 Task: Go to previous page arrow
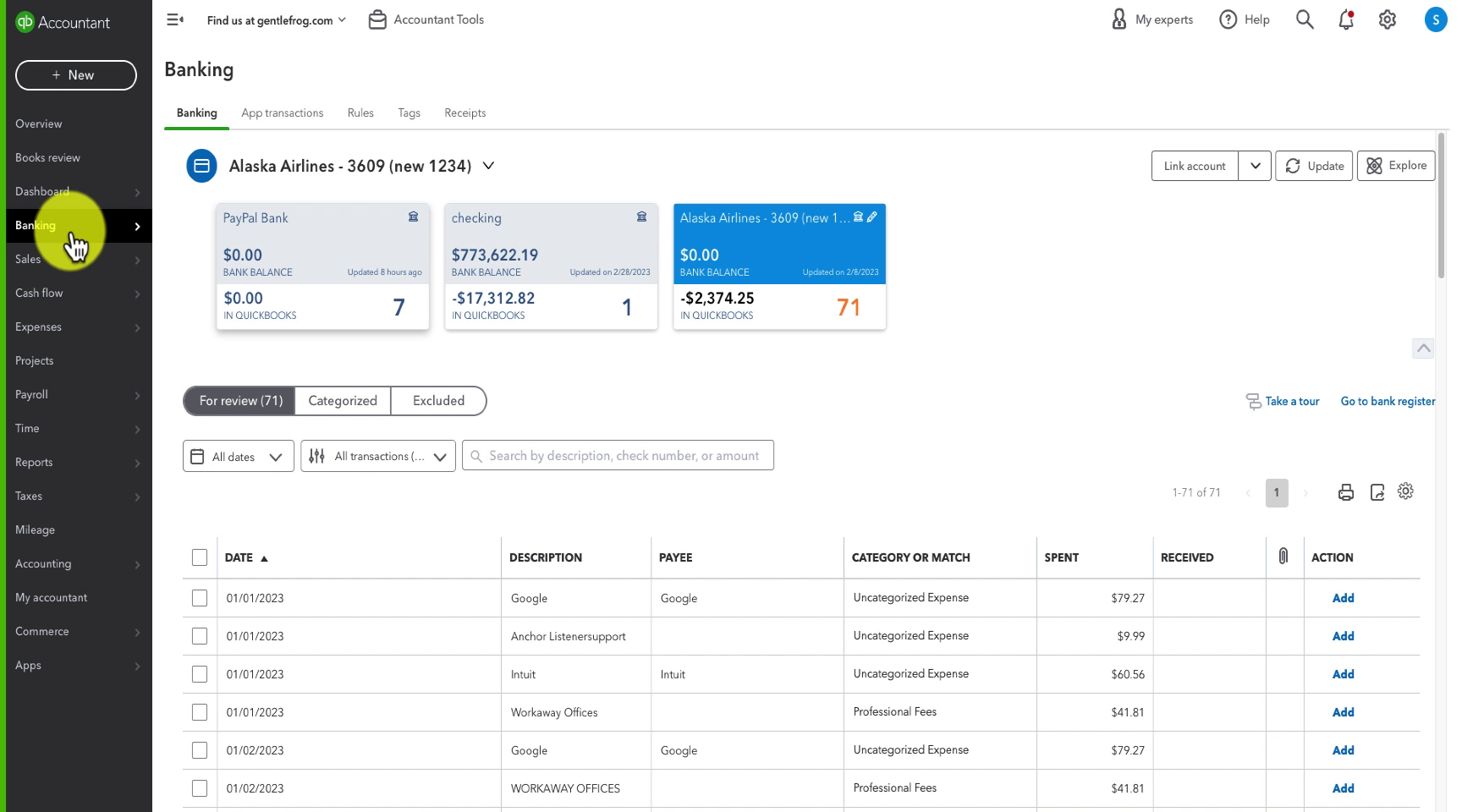(x=1248, y=493)
